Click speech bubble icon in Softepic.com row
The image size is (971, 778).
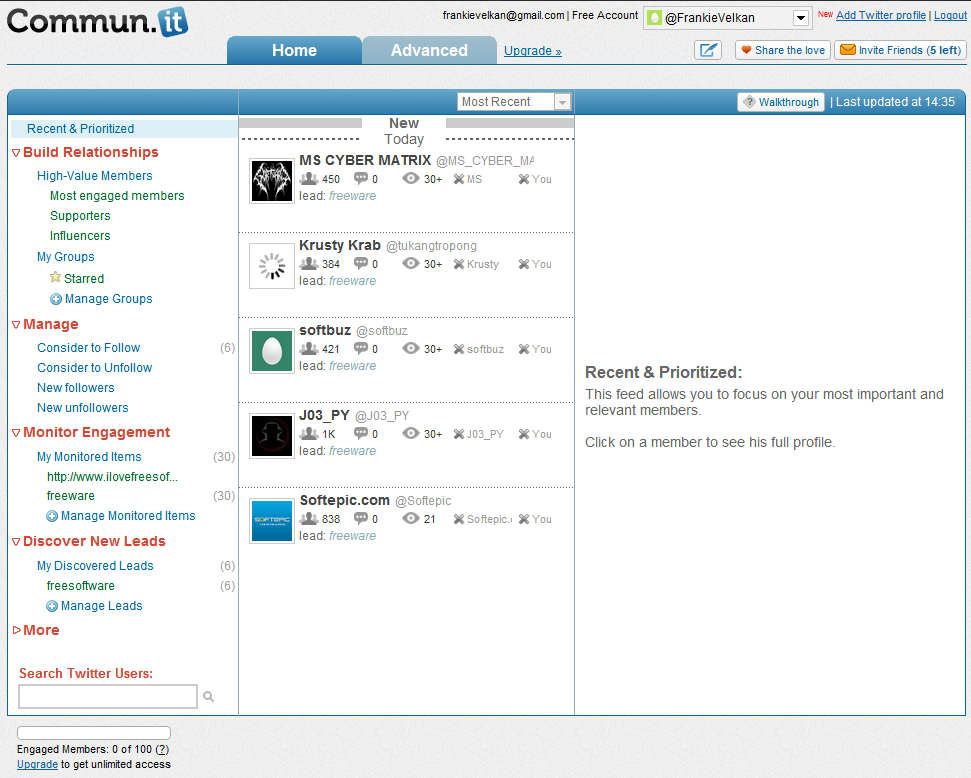(360, 518)
